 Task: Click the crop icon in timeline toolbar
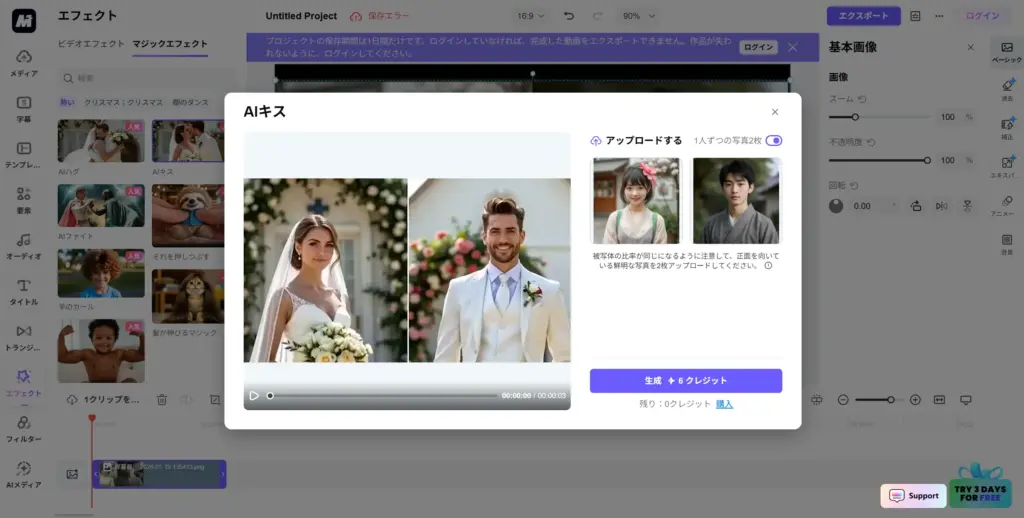coord(215,400)
